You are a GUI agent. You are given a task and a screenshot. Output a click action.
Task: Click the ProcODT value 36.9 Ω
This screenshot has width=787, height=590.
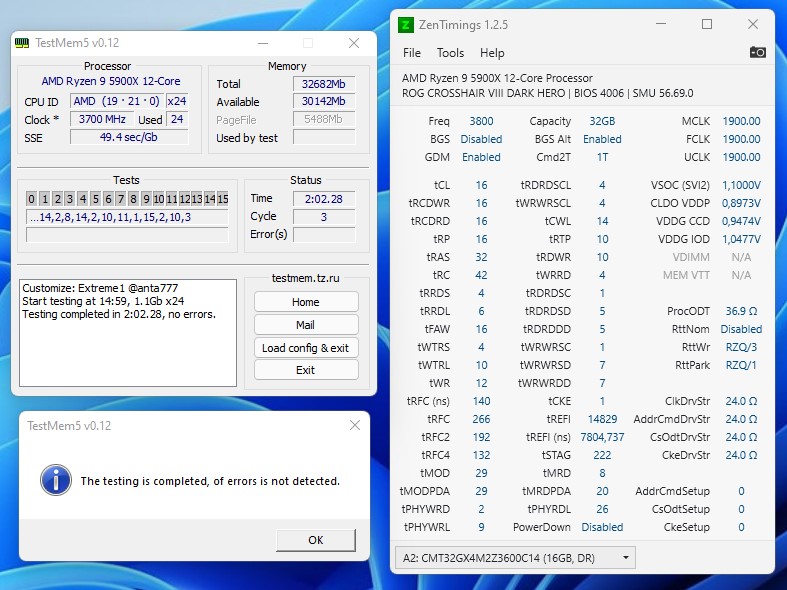[x=741, y=311]
